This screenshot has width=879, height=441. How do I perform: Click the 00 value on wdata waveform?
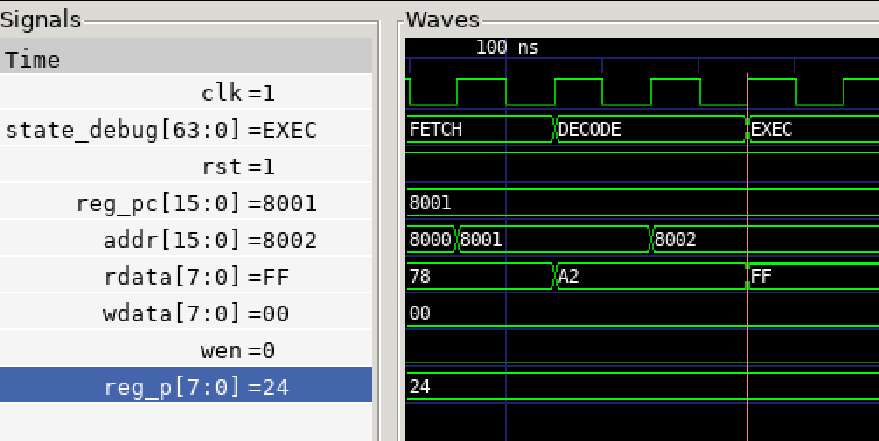420,313
